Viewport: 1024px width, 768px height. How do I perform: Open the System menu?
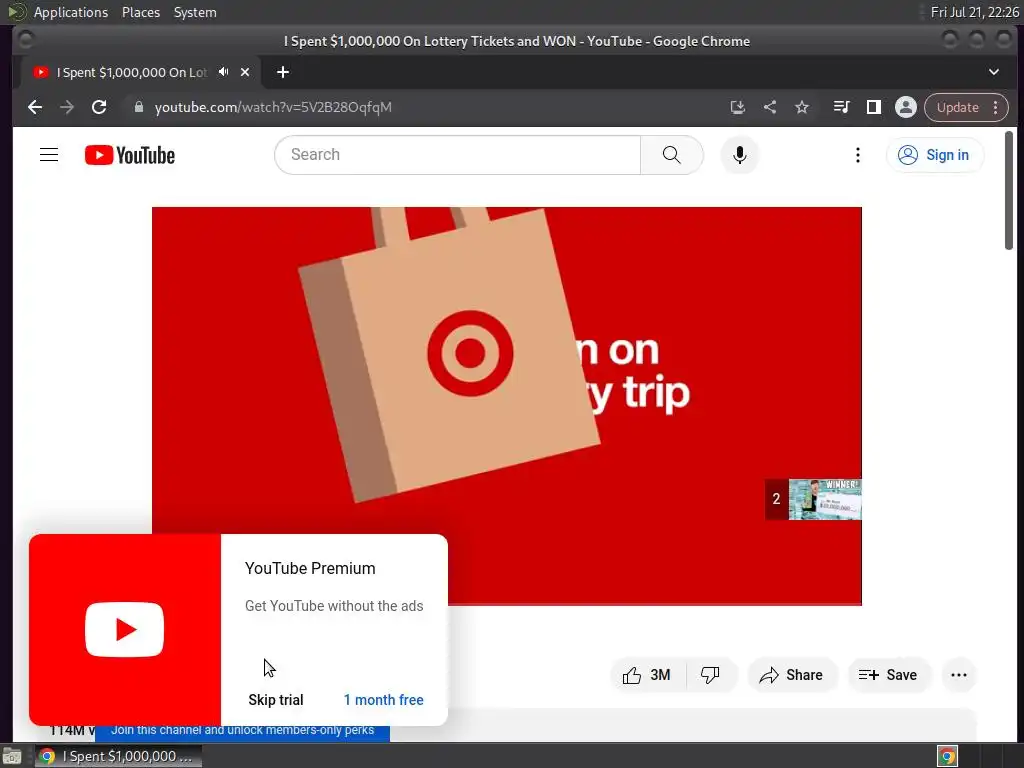pyautogui.click(x=195, y=12)
